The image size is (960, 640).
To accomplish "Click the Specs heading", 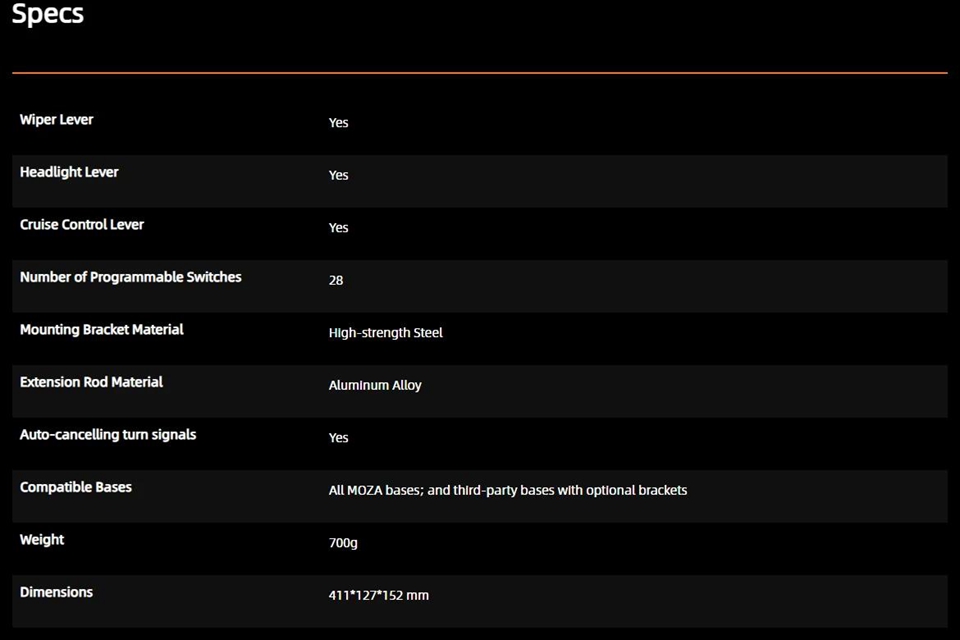I will click(47, 15).
